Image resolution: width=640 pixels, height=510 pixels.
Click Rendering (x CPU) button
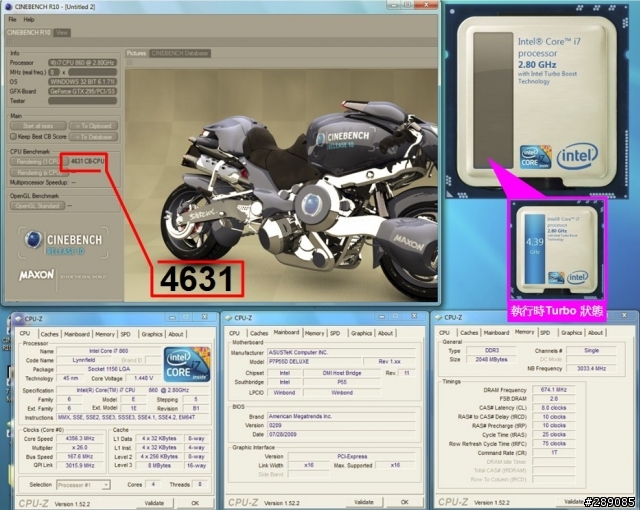click(38, 173)
